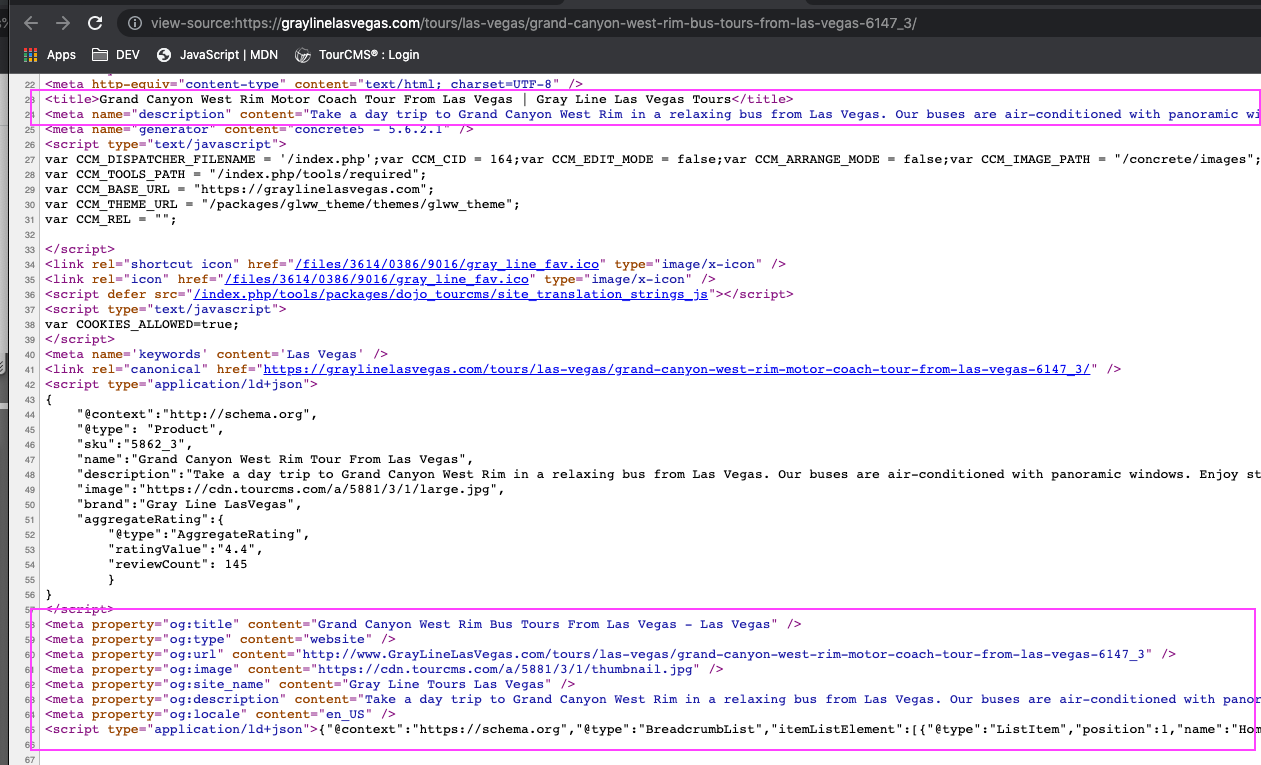
Task: Open the JavaScript | MDN bookmark
Action: coord(217,55)
